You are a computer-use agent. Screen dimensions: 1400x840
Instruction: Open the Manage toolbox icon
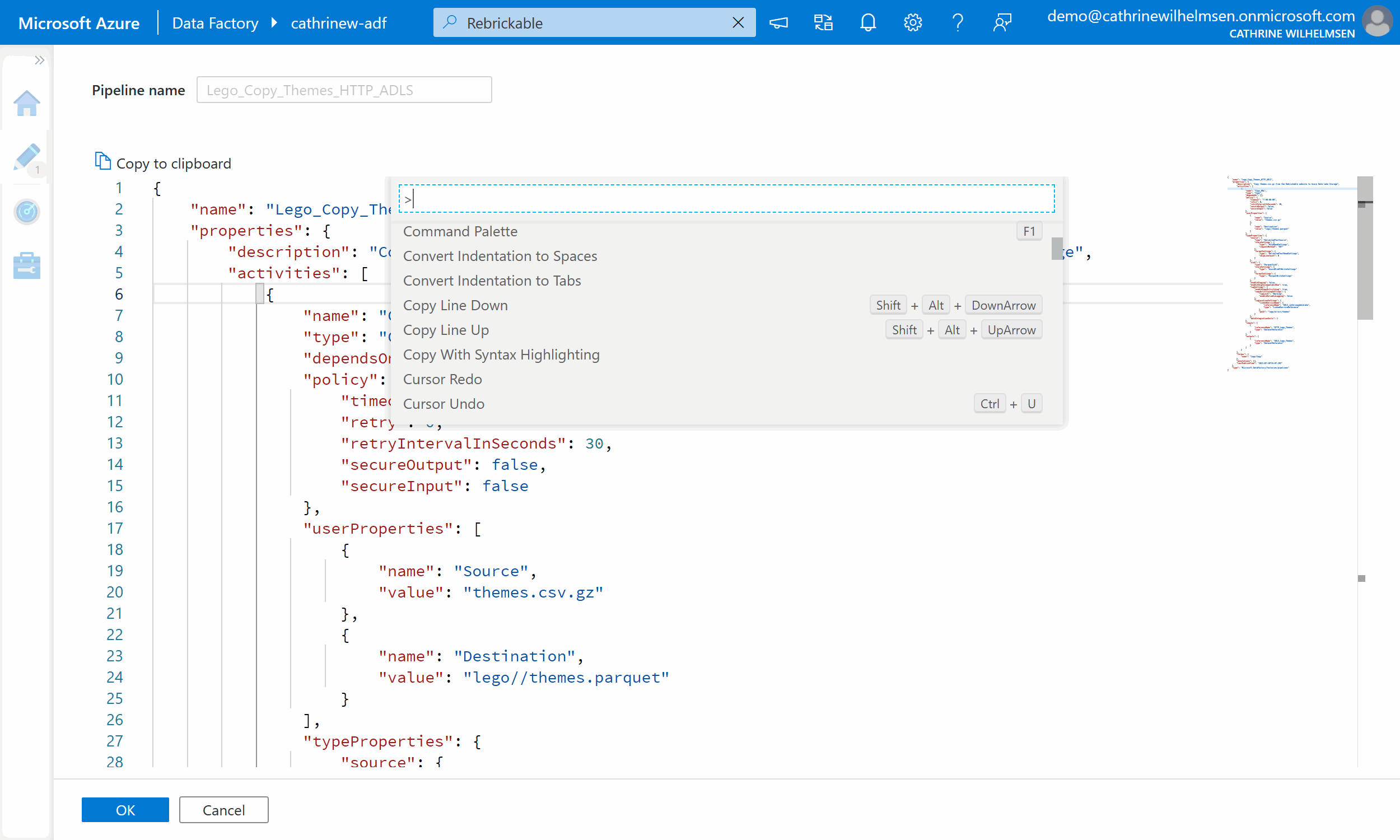point(26,265)
